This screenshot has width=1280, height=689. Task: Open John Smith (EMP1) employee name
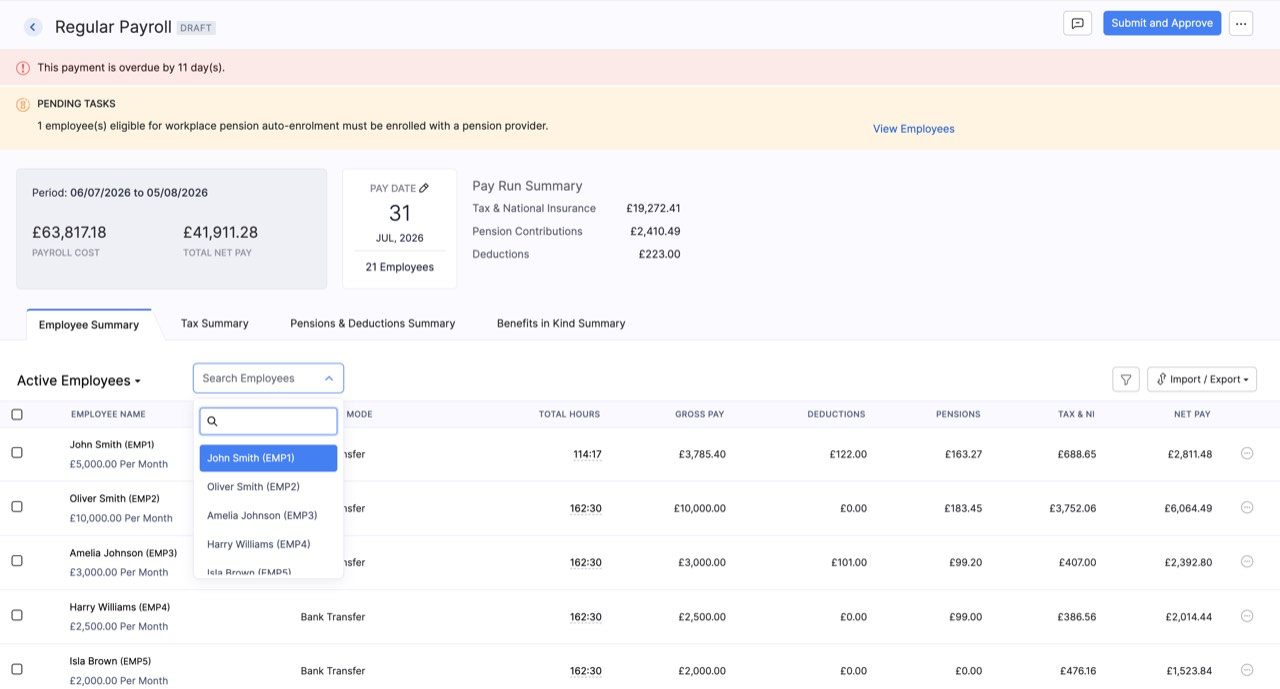click(112, 445)
